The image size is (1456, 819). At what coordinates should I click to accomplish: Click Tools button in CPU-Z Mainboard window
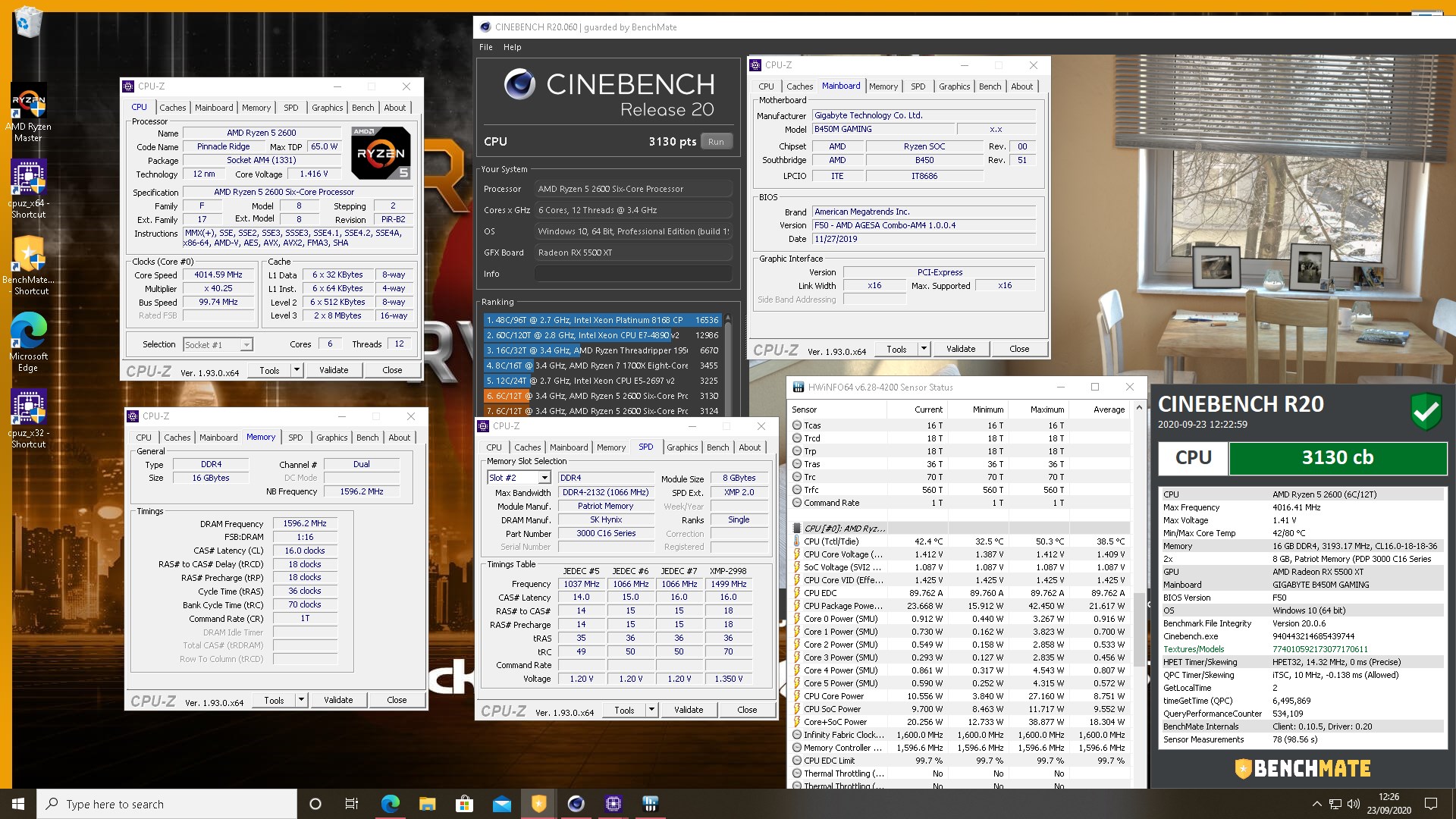[896, 349]
